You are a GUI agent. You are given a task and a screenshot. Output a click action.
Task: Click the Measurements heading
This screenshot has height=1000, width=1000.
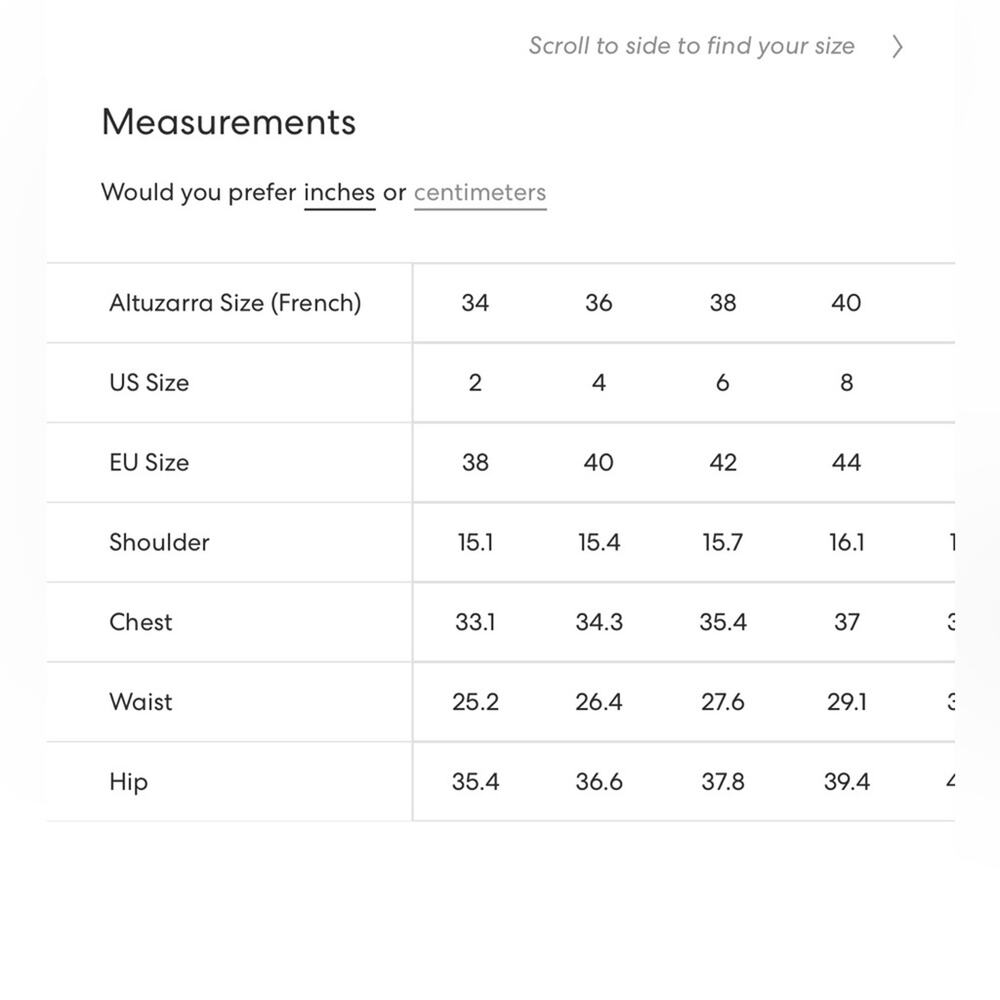coord(229,122)
